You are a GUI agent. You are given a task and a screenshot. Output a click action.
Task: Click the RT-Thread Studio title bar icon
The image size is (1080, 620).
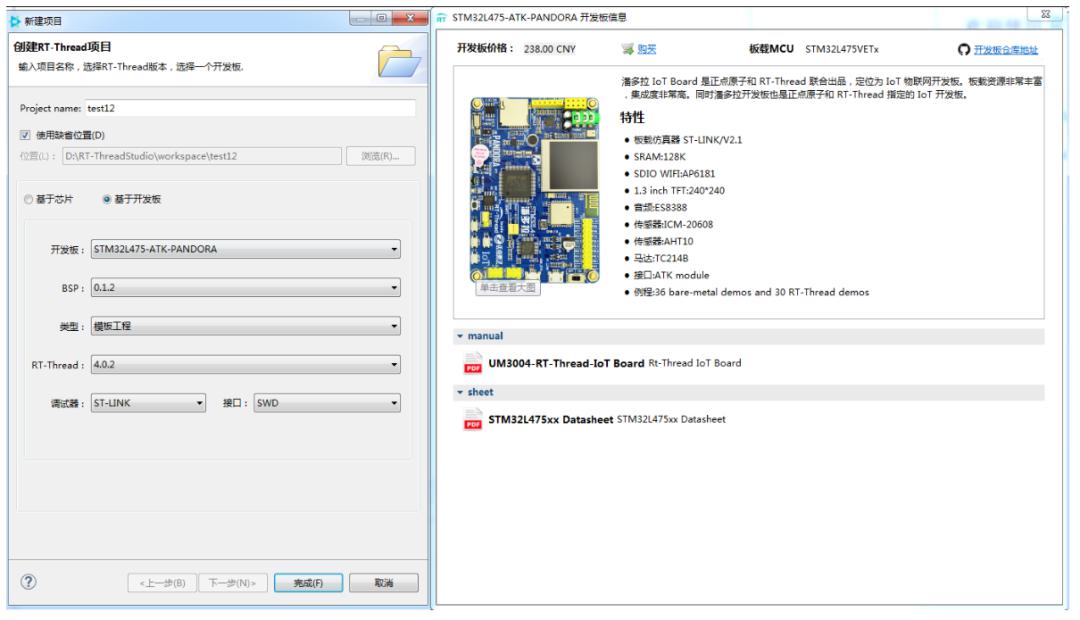pyautogui.click(x=15, y=21)
